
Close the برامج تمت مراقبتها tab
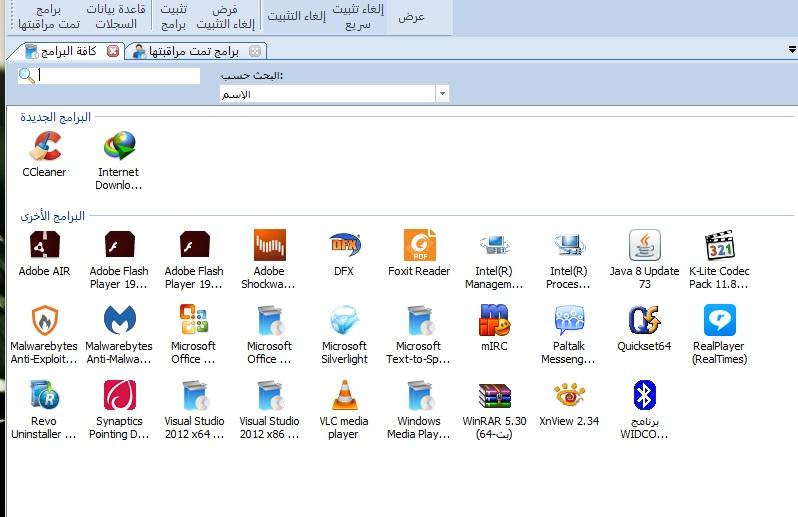pos(255,51)
